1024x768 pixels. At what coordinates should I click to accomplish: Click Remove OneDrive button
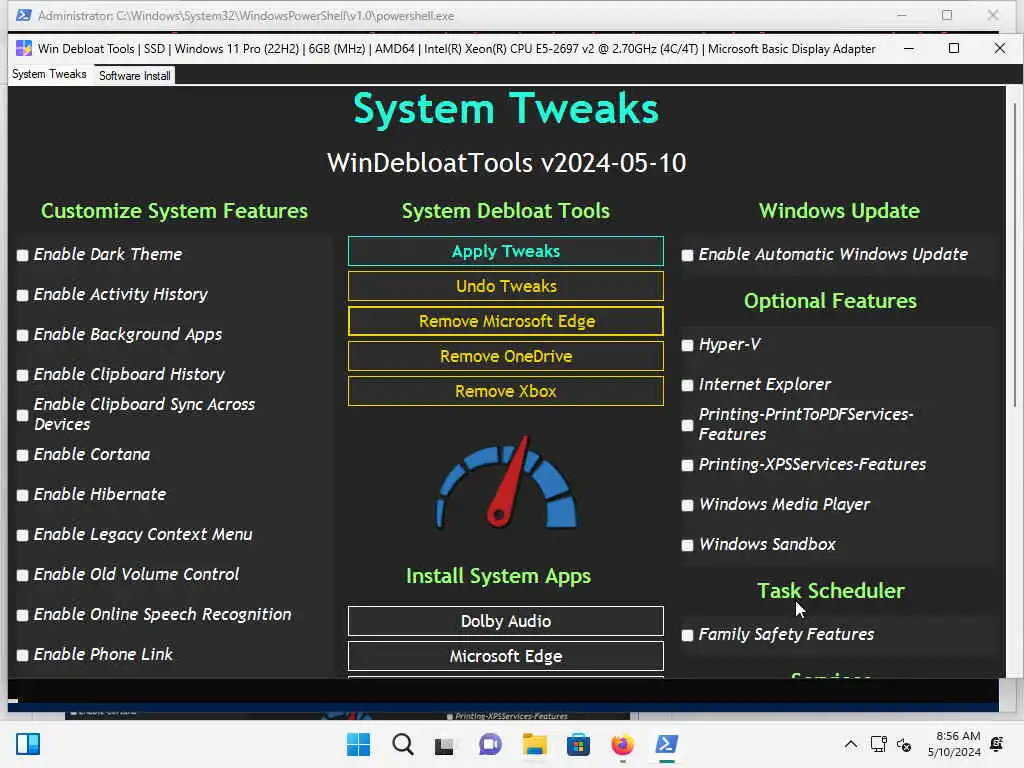click(x=505, y=357)
